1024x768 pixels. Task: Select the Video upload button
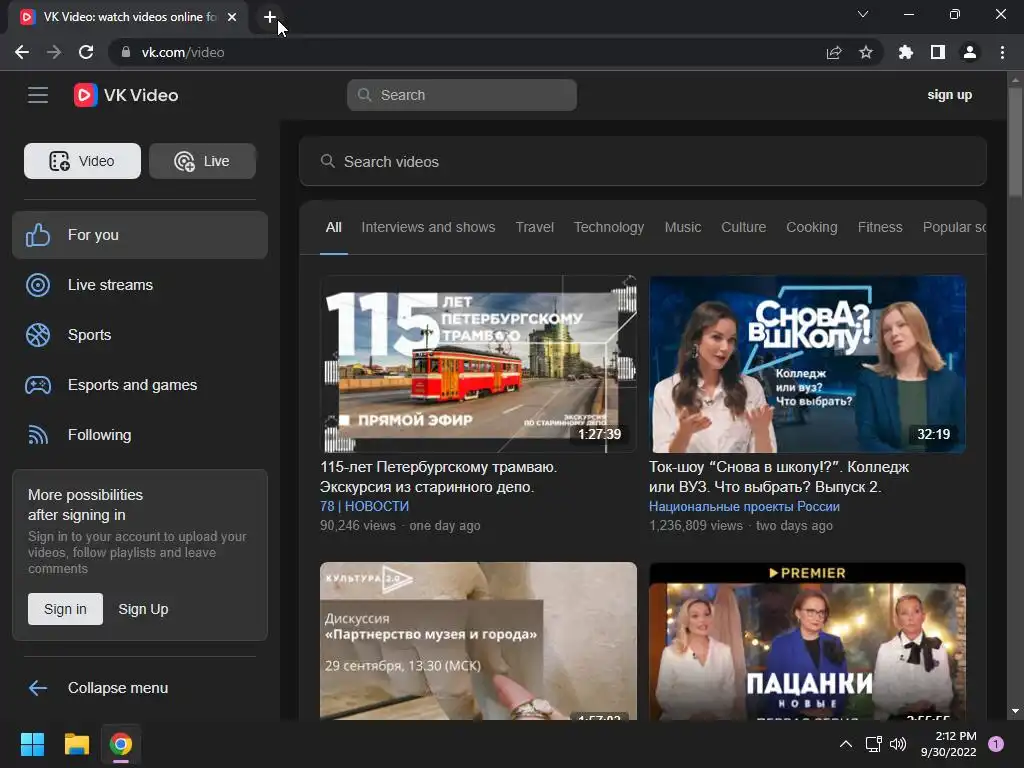(x=82, y=161)
